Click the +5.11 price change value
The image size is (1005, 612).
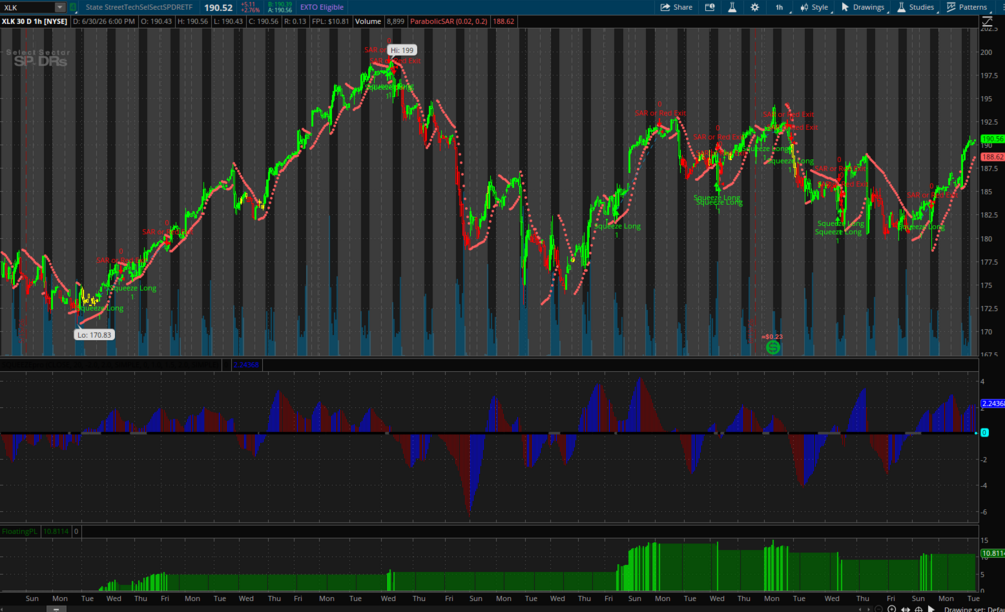tap(248, 4)
